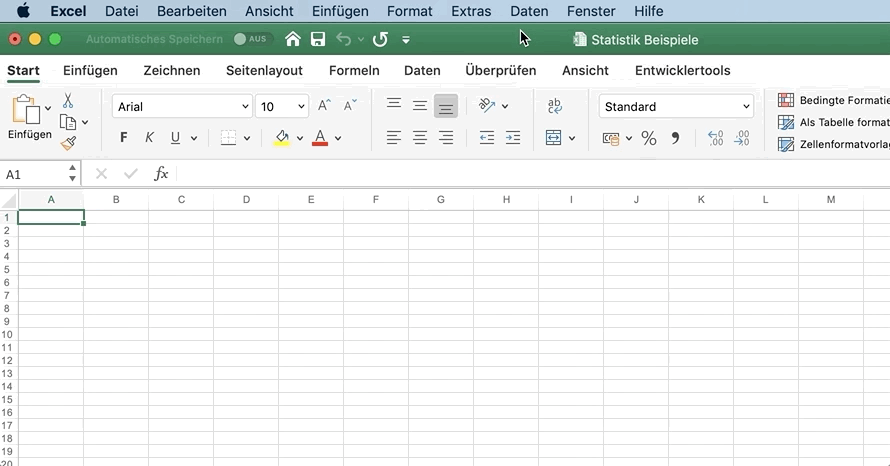This screenshot has width=890, height=466.
Task: Open the Entwicklertools ribbon tab
Action: click(x=683, y=70)
